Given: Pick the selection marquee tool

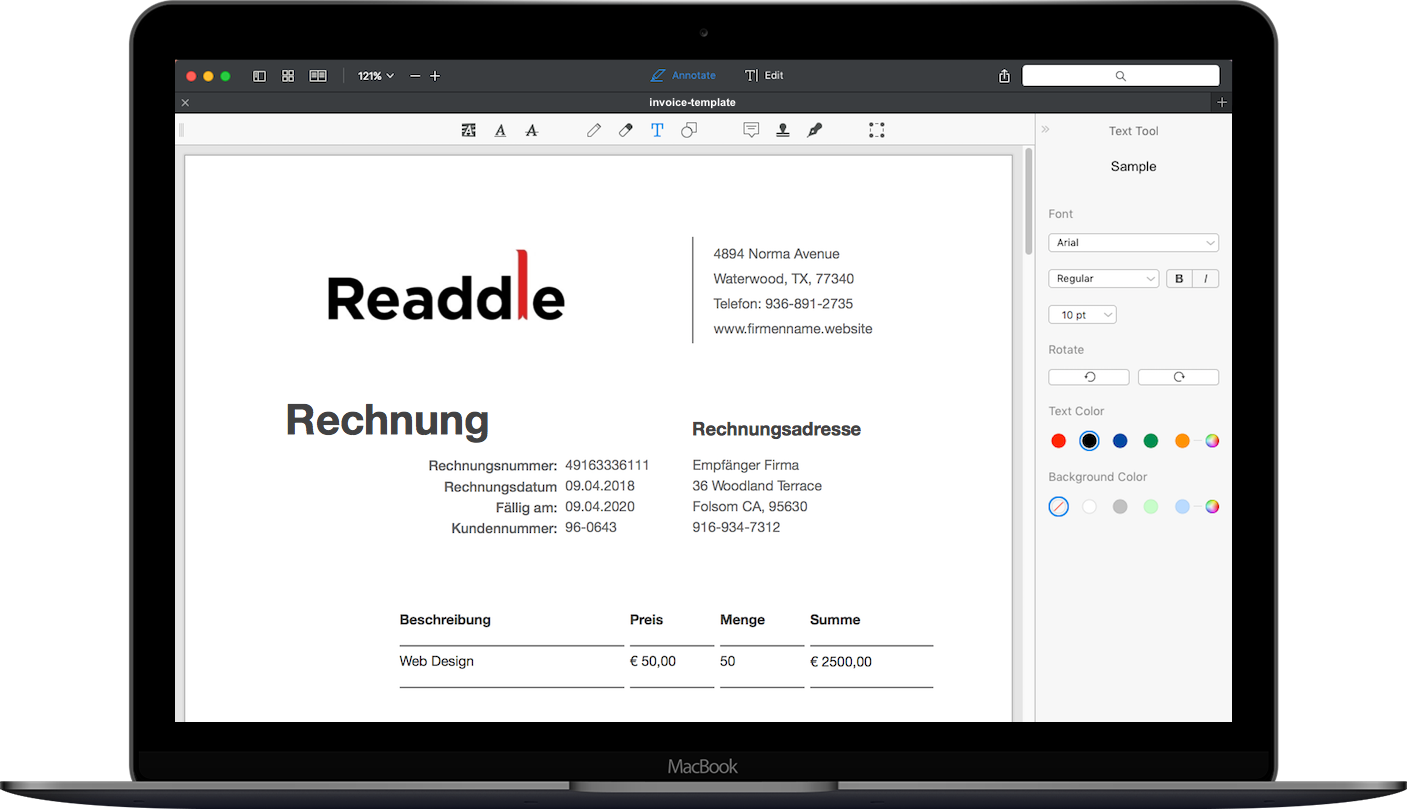Looking at the screenshot, I should [877, 130].
